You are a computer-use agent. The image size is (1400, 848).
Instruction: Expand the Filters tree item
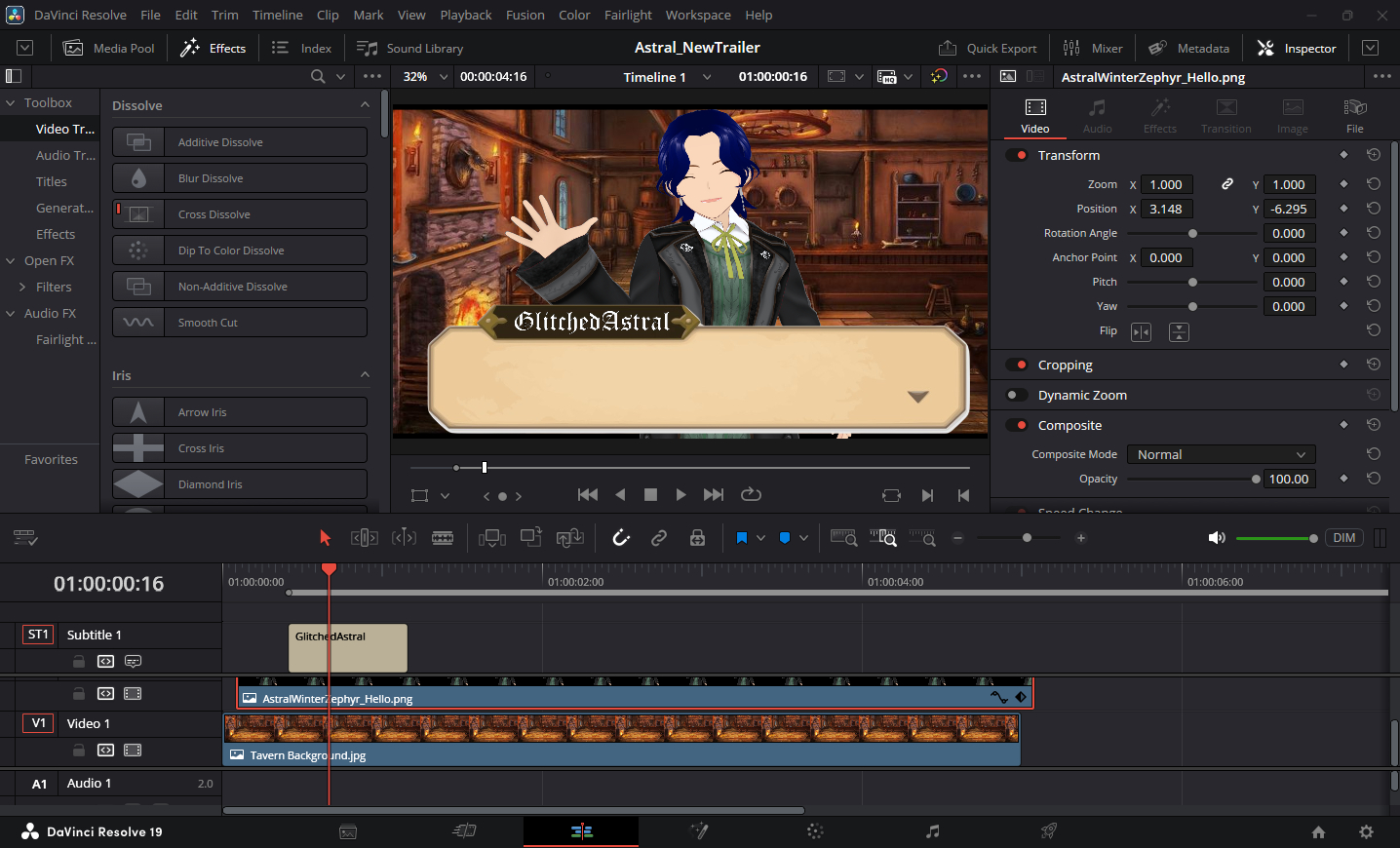22,287
